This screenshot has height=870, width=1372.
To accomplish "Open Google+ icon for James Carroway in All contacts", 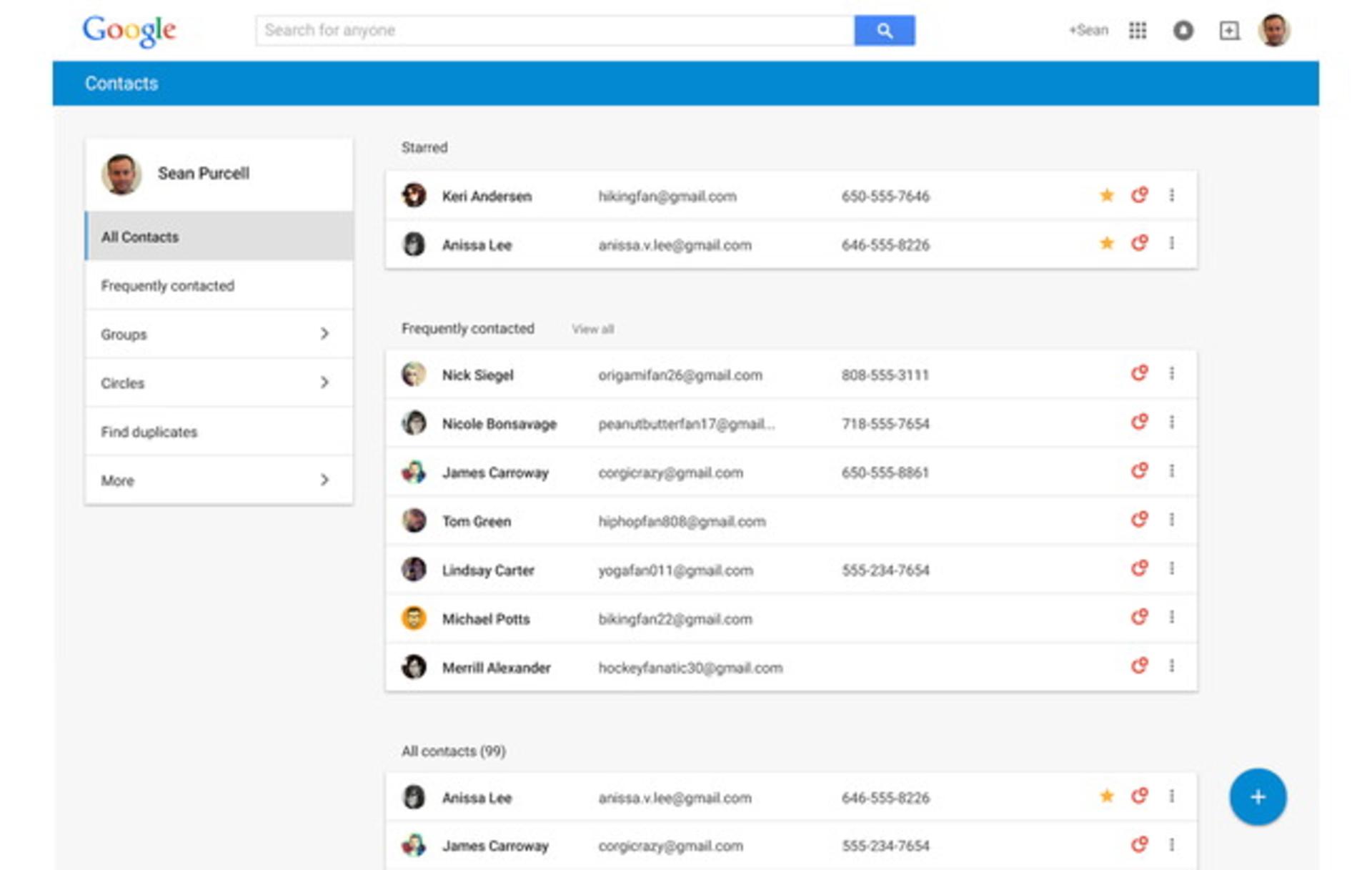I will click(1140, 844).
